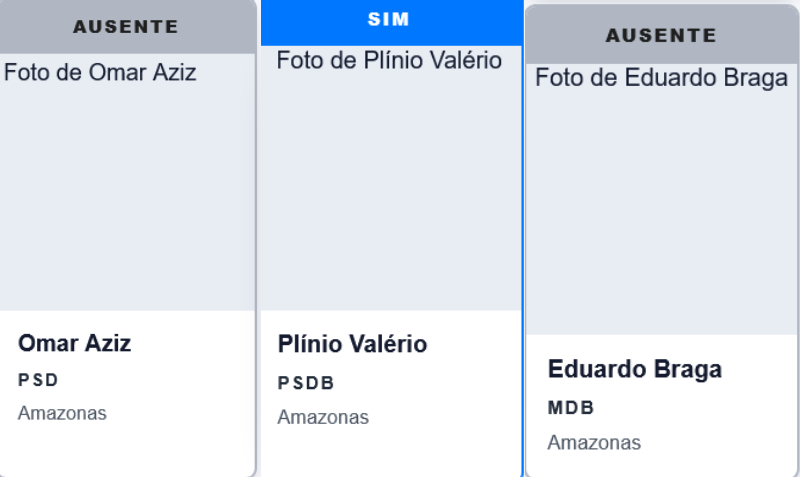Click the PSDB party label
Viewport: 800px width, 477px height.
point(306,383)
